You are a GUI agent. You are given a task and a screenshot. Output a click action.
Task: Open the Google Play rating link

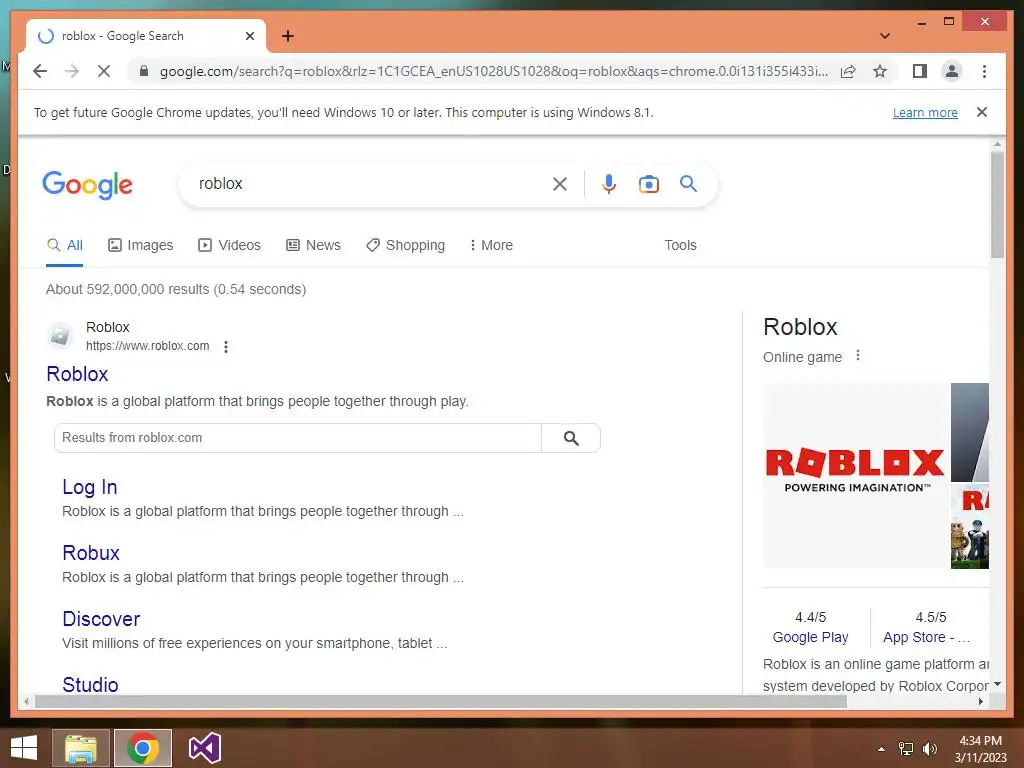tap(810, 637)
